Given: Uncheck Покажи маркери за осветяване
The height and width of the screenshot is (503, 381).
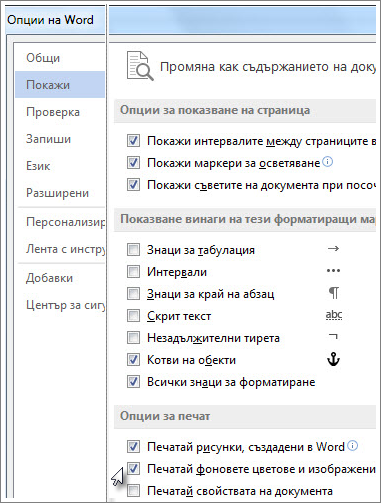Looking at the screenshot, I should [133, 163].
